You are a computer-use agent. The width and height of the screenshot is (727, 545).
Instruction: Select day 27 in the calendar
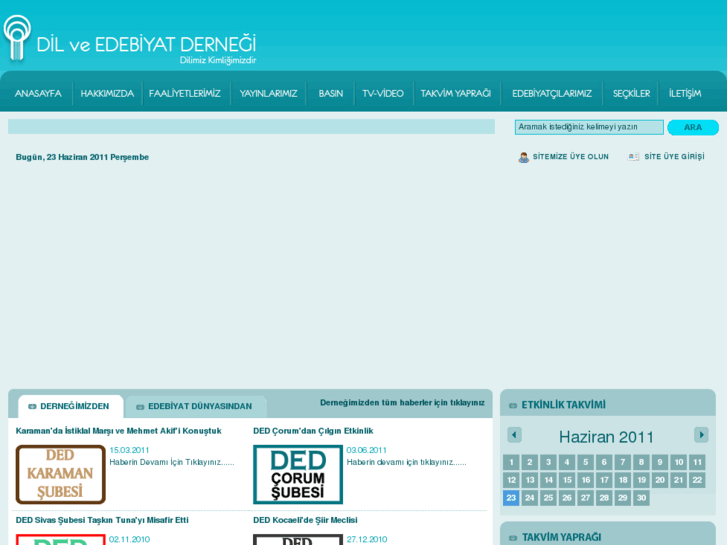pos(585,498)
